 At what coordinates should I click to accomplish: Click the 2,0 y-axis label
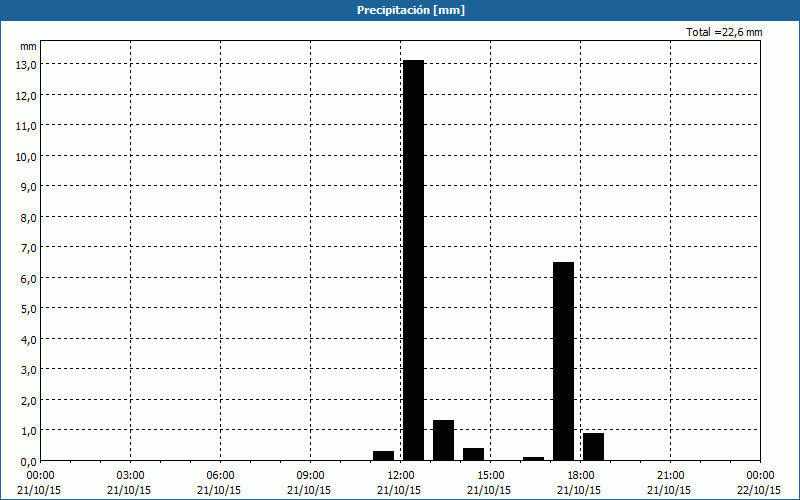[x=29, y=400]
